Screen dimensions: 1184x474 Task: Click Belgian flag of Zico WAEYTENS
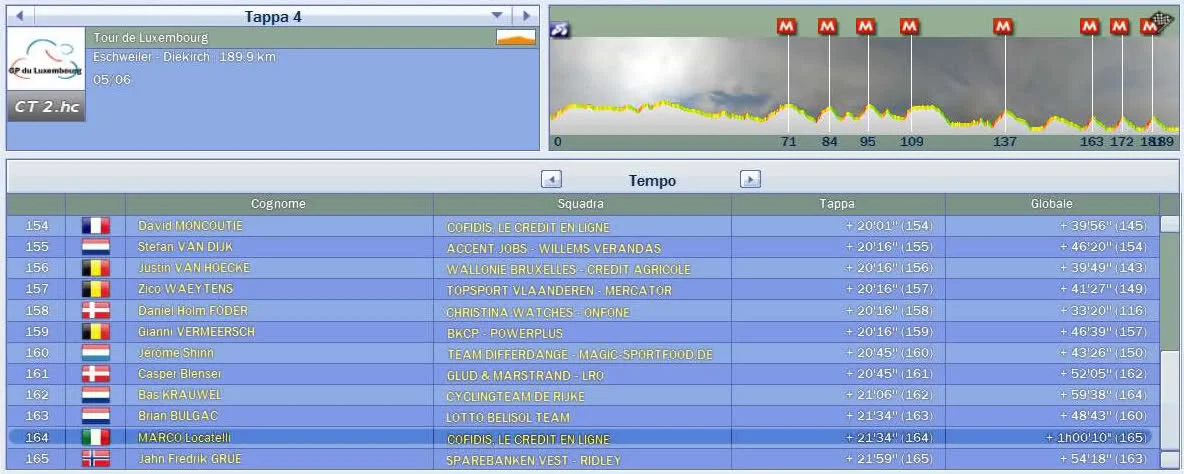point(96,289)
